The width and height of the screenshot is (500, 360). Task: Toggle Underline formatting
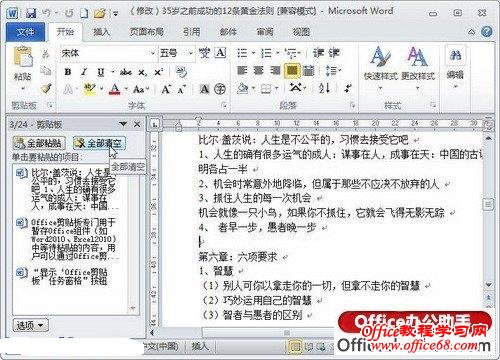101,72
